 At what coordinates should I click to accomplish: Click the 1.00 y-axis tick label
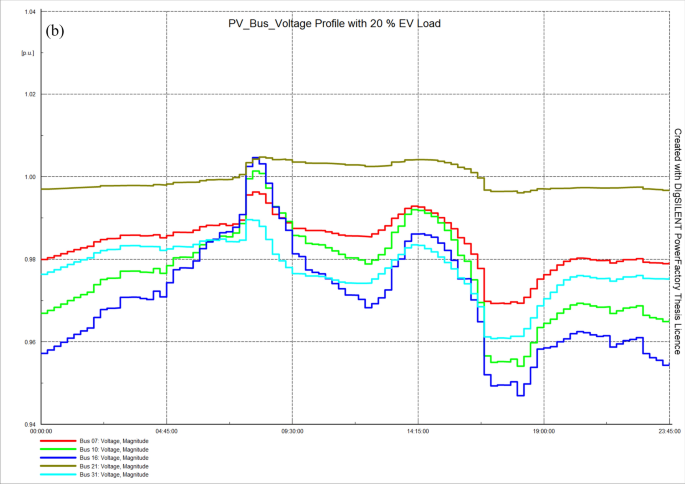28,177
